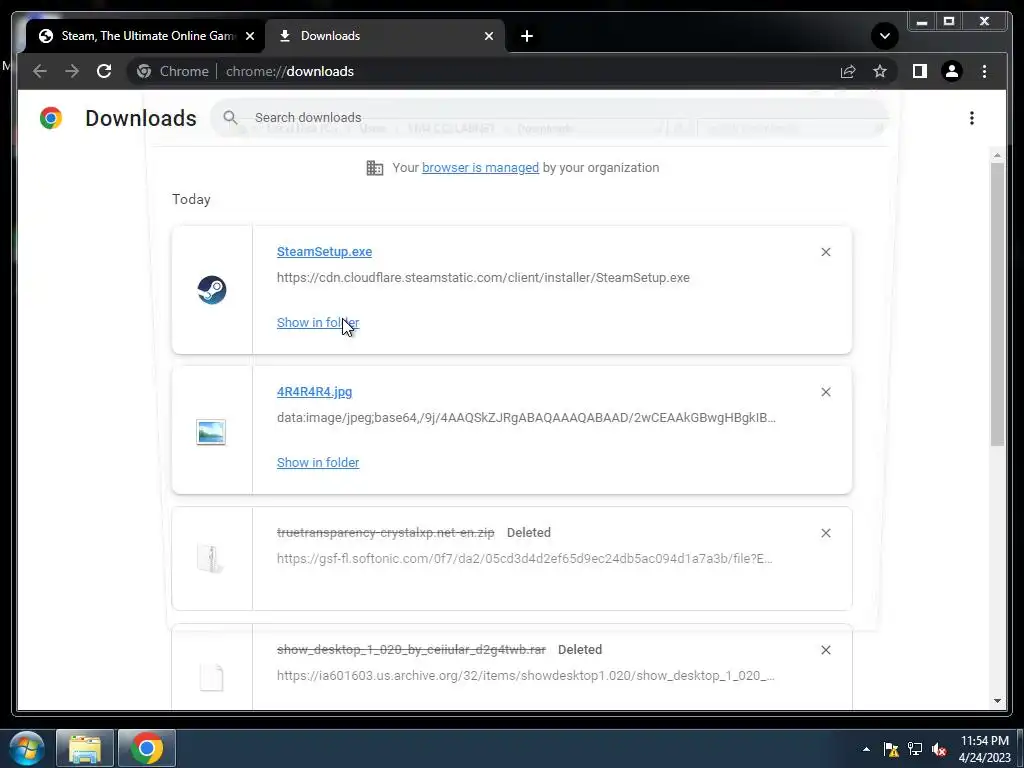Open the Chrome three-dot menu

pyautogui.click(x=984, y=71)
